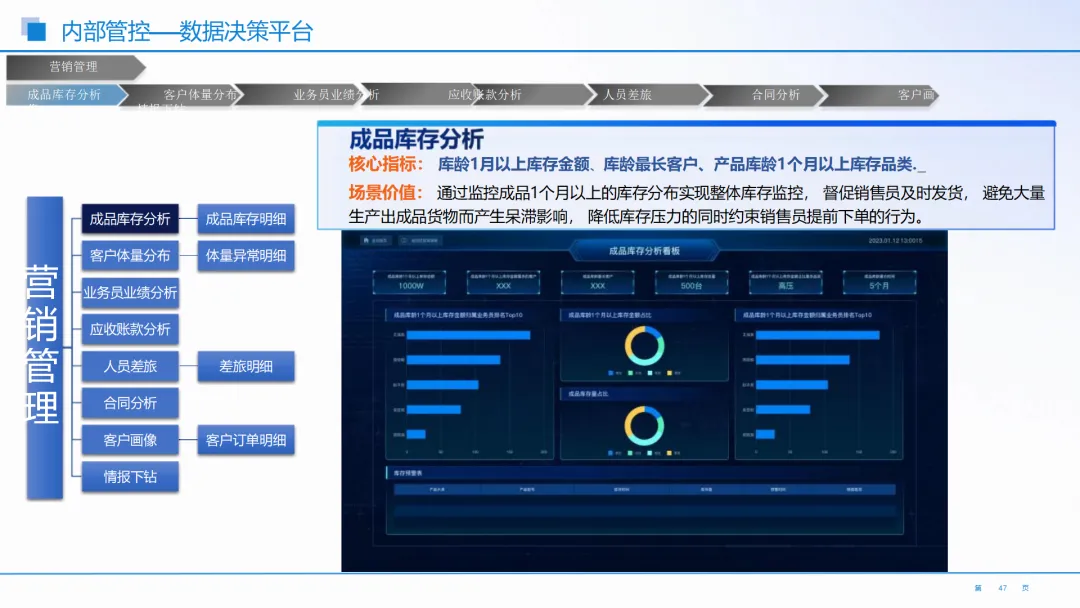Click the vertical 营销管理 root bar
Screen dimensions: 1080x608
(x=45, y=348)
